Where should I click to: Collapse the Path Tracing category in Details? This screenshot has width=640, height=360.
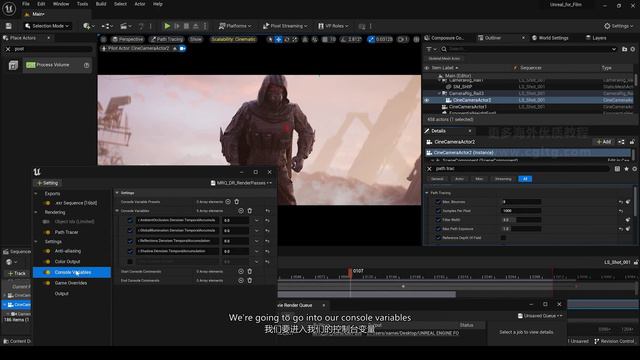(x=427, y=193)
